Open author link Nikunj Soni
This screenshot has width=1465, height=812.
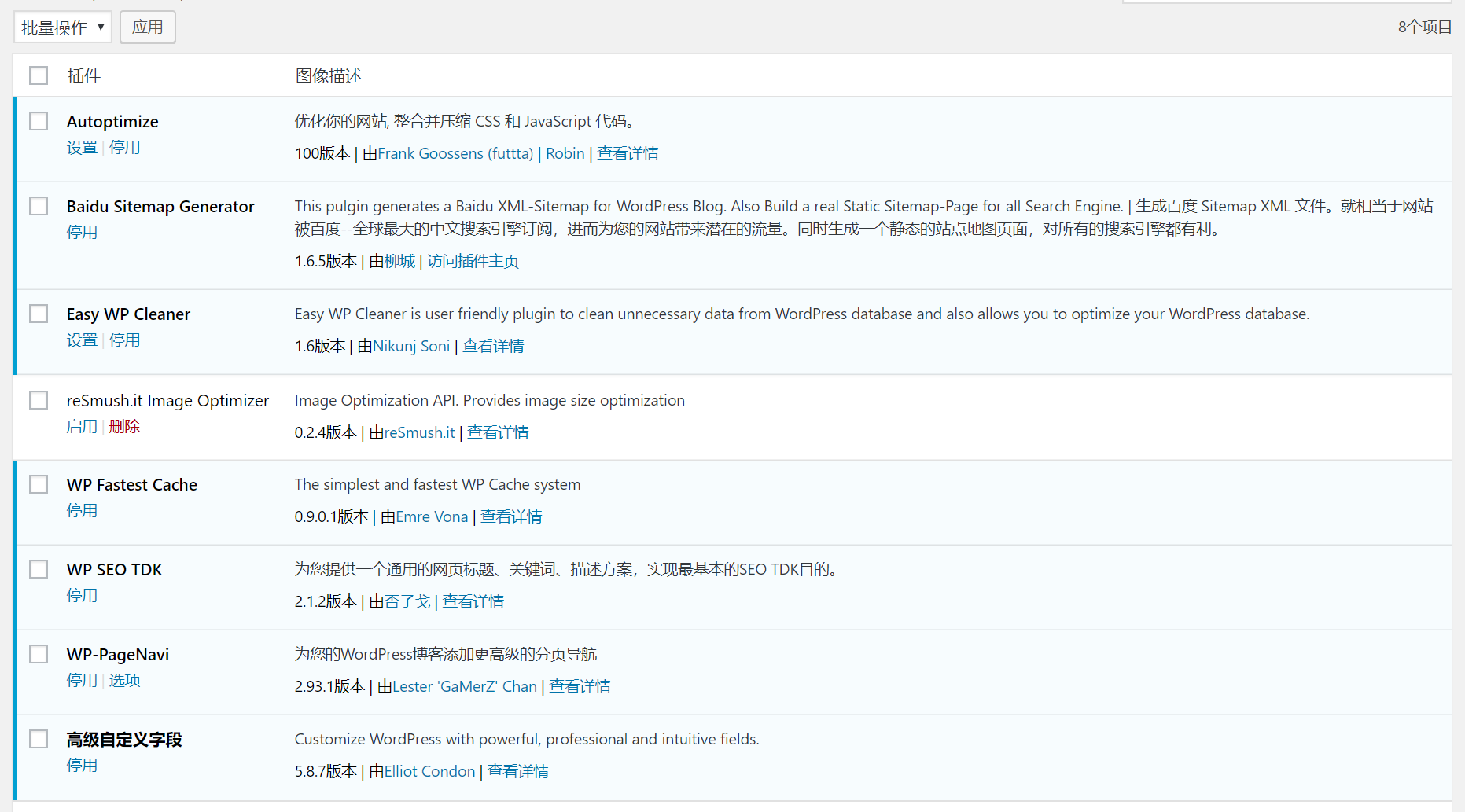(411, 347)
